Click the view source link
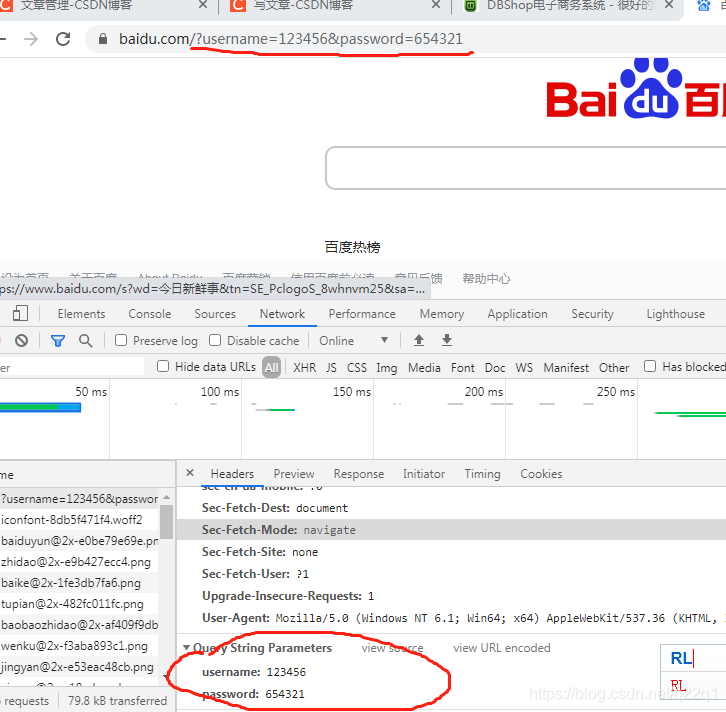The image size is (726, 712). point(392,648)
